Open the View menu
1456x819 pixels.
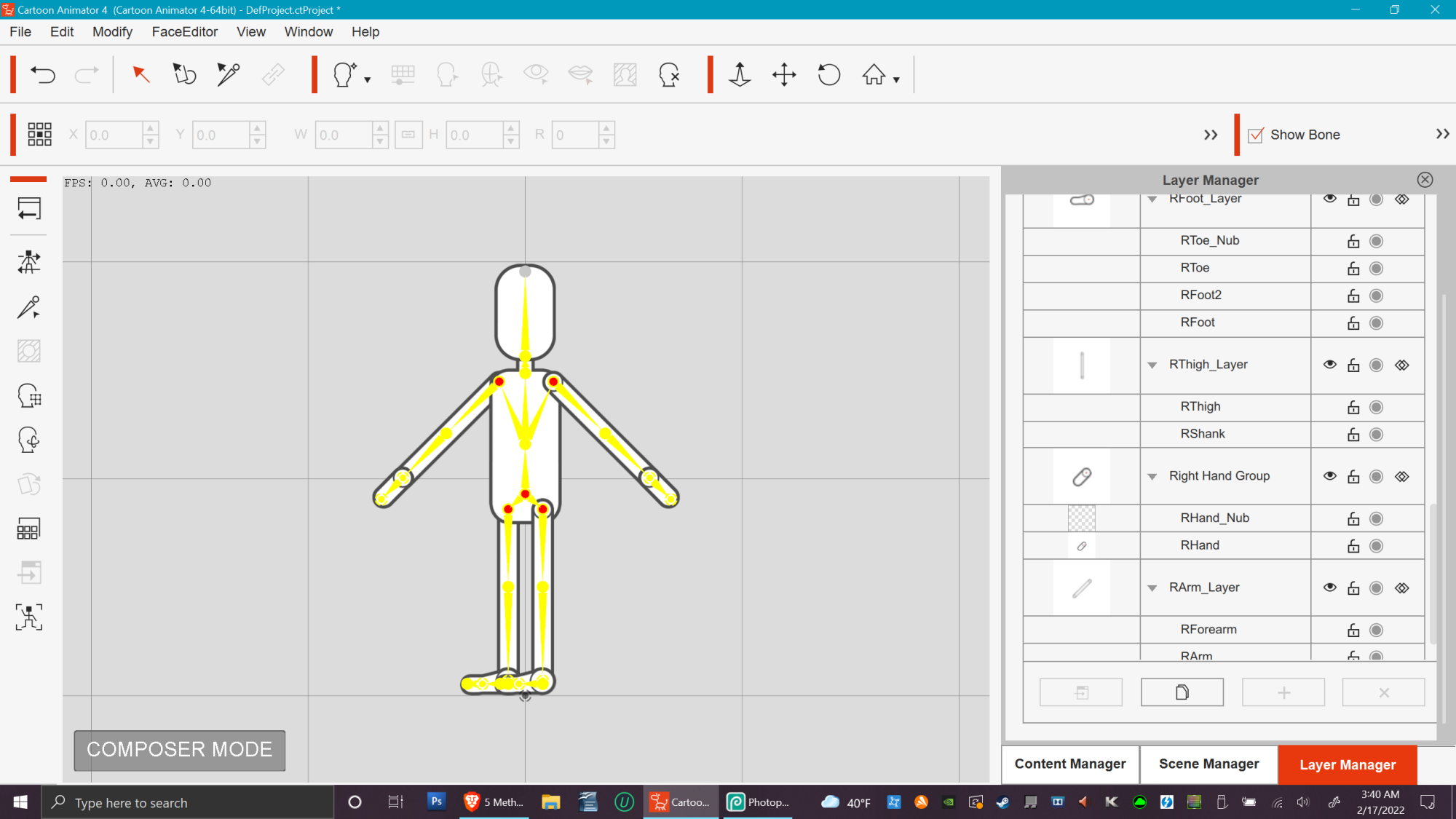tap(250, 32)
